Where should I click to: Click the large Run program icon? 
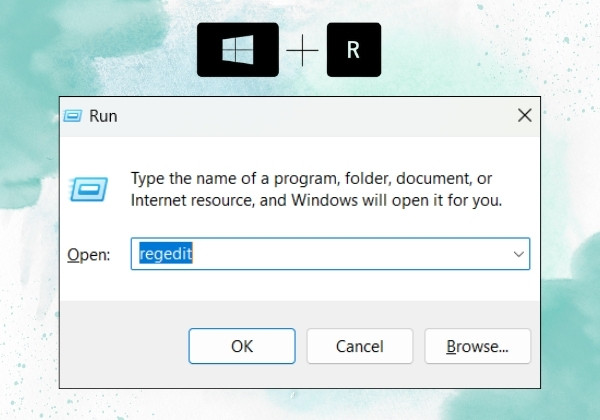[x=89, y=189]
